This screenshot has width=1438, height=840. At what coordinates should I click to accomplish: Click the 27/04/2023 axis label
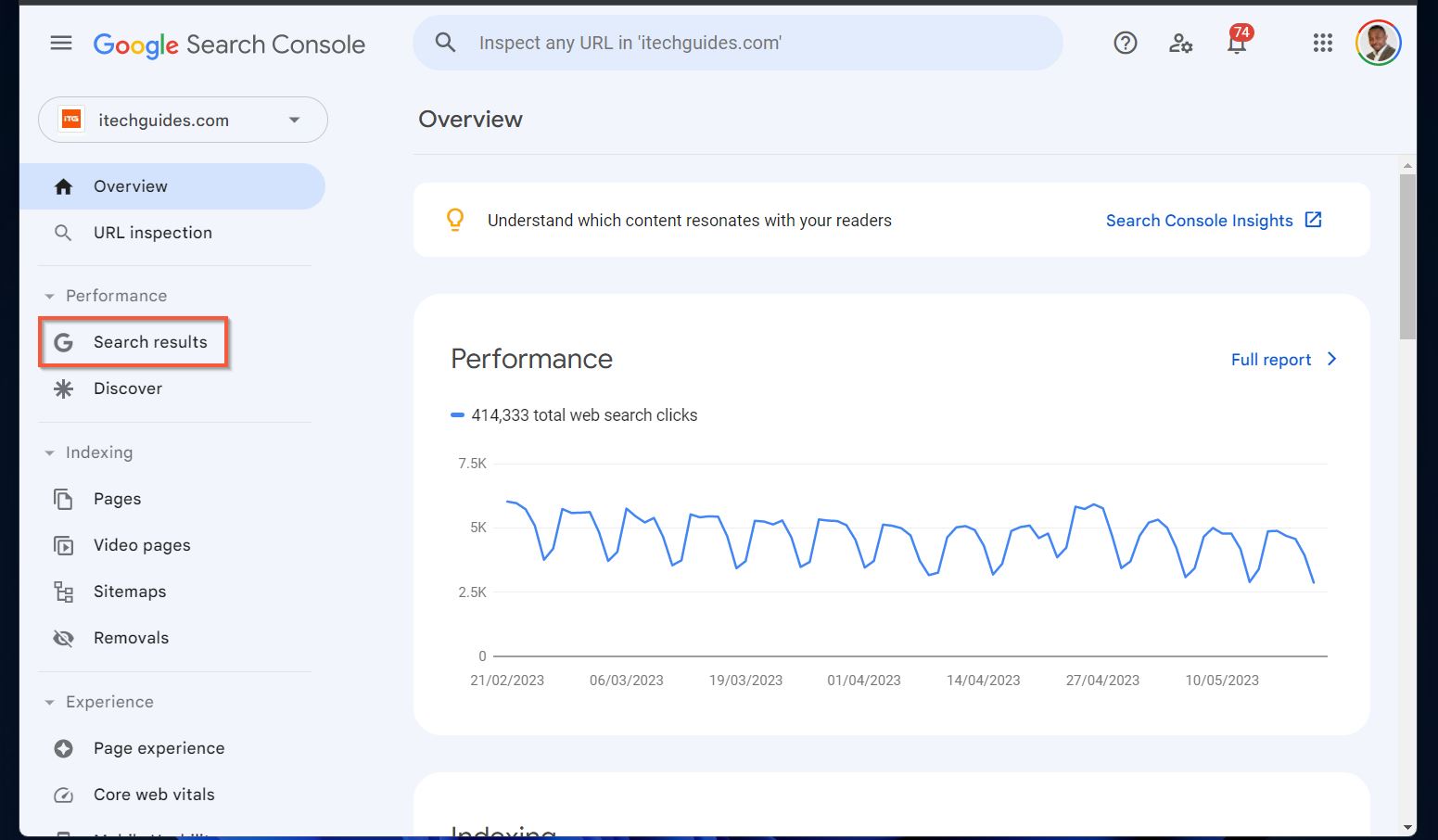[x=1102, y=681]
